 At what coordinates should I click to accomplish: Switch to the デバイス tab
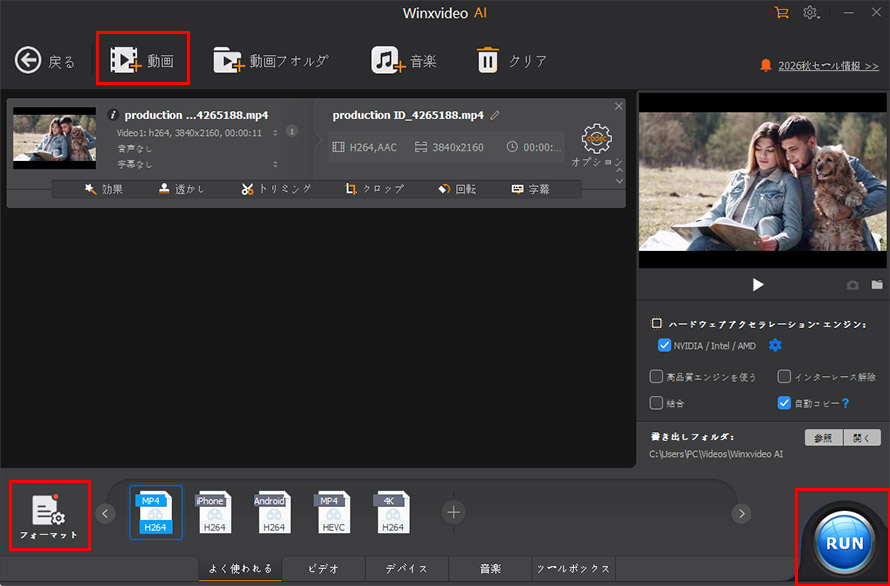pyautogui.click(x=406, y=568)
